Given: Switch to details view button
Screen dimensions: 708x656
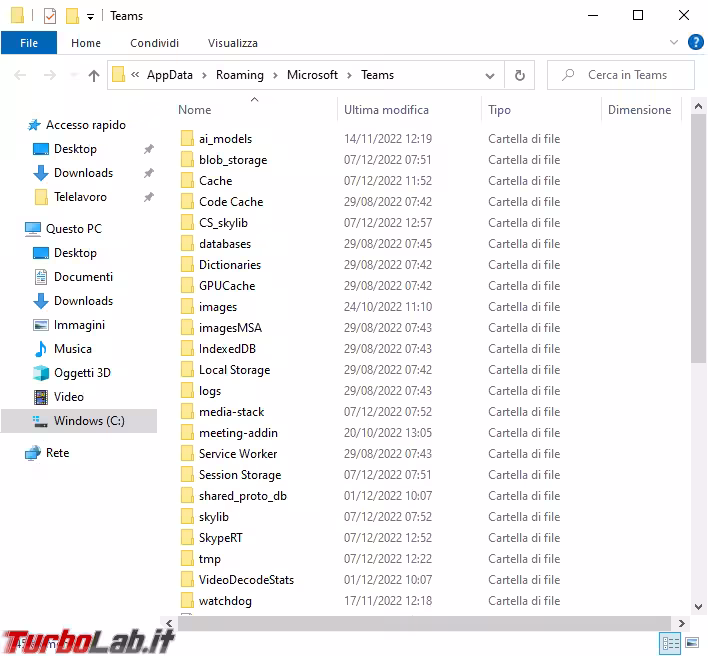Looking at the screenshot, I should pos(670,643).
